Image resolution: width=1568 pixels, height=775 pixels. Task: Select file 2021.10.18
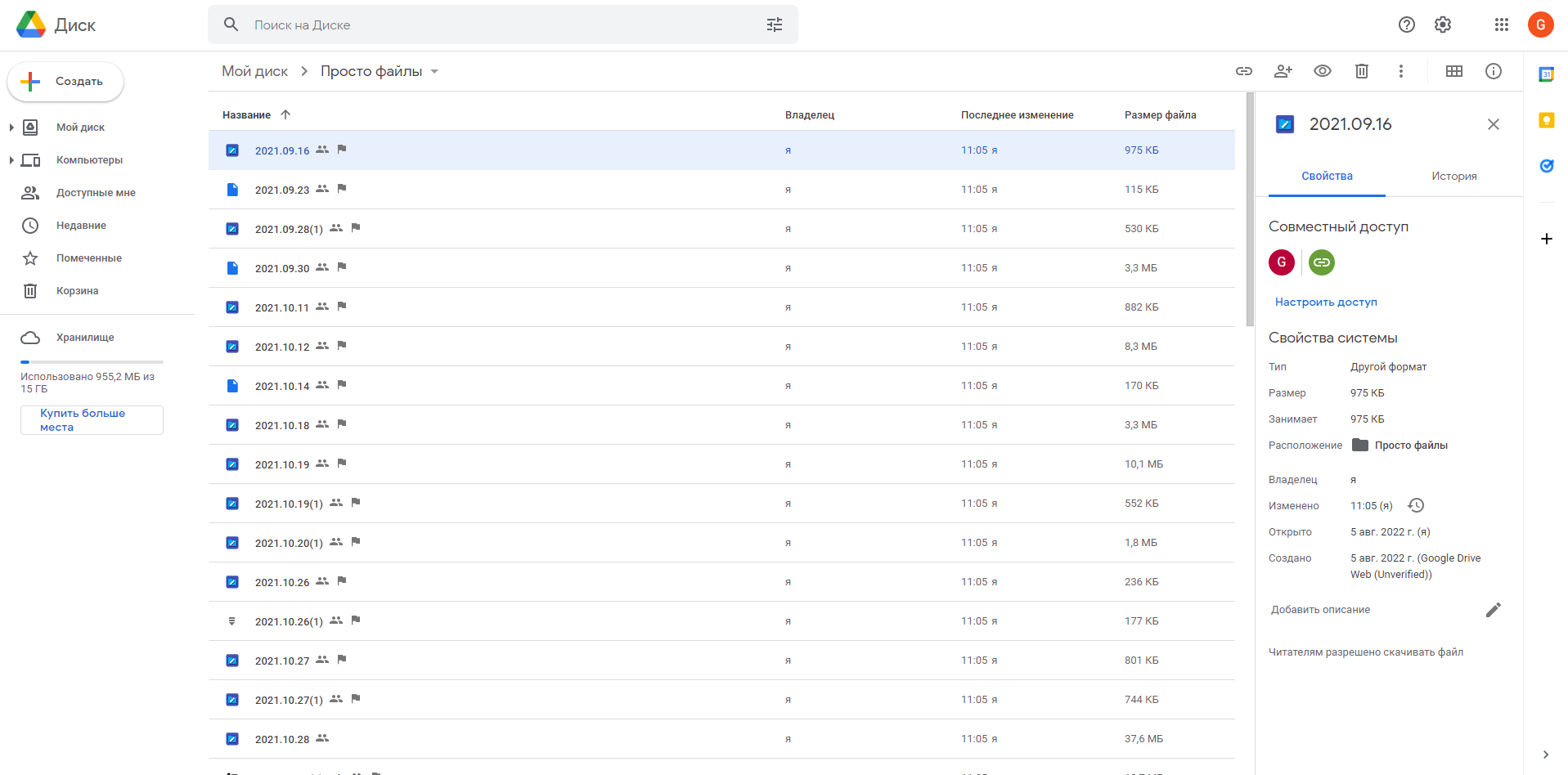coord(721,425)
